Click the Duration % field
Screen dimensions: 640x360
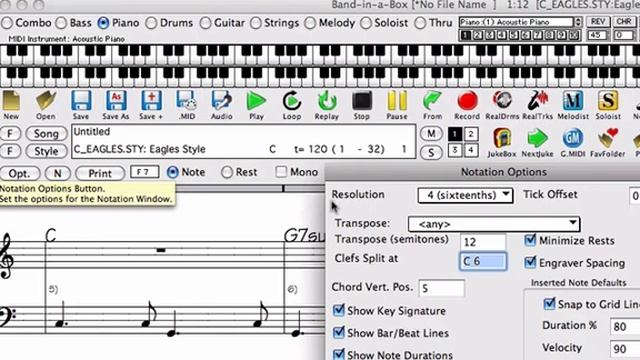pyautogui.click(x=624, y=327)
